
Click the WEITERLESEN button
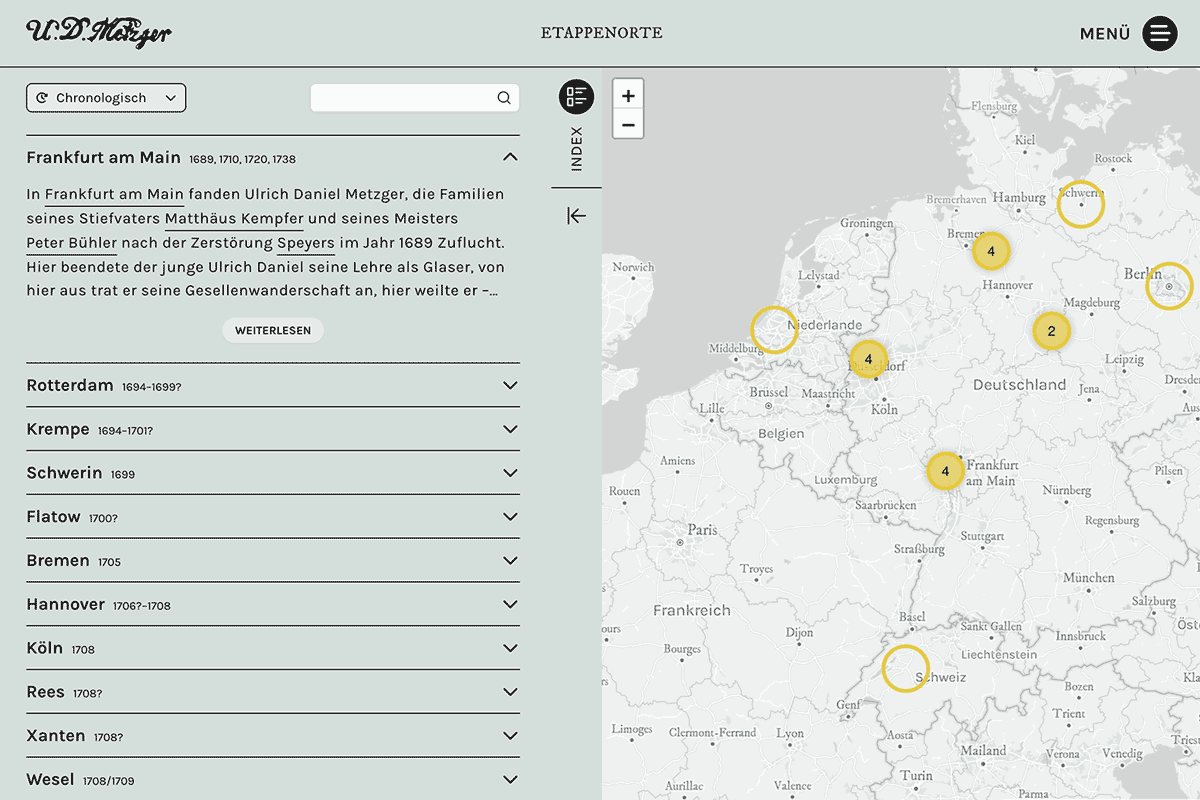(x=273, y=330)
